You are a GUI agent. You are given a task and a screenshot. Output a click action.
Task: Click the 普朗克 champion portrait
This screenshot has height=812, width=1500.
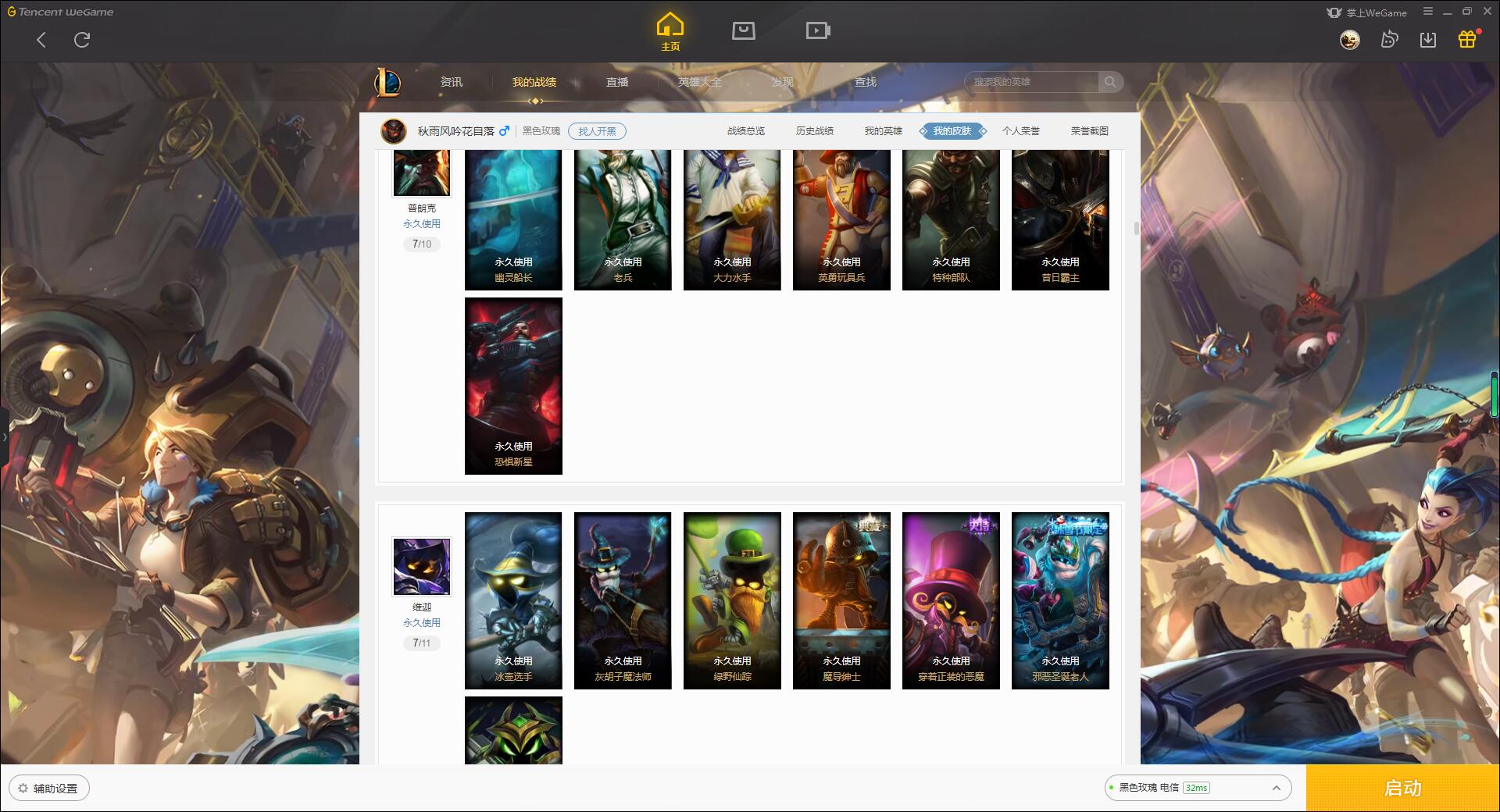pyautogui.click(x=422, y=173)
